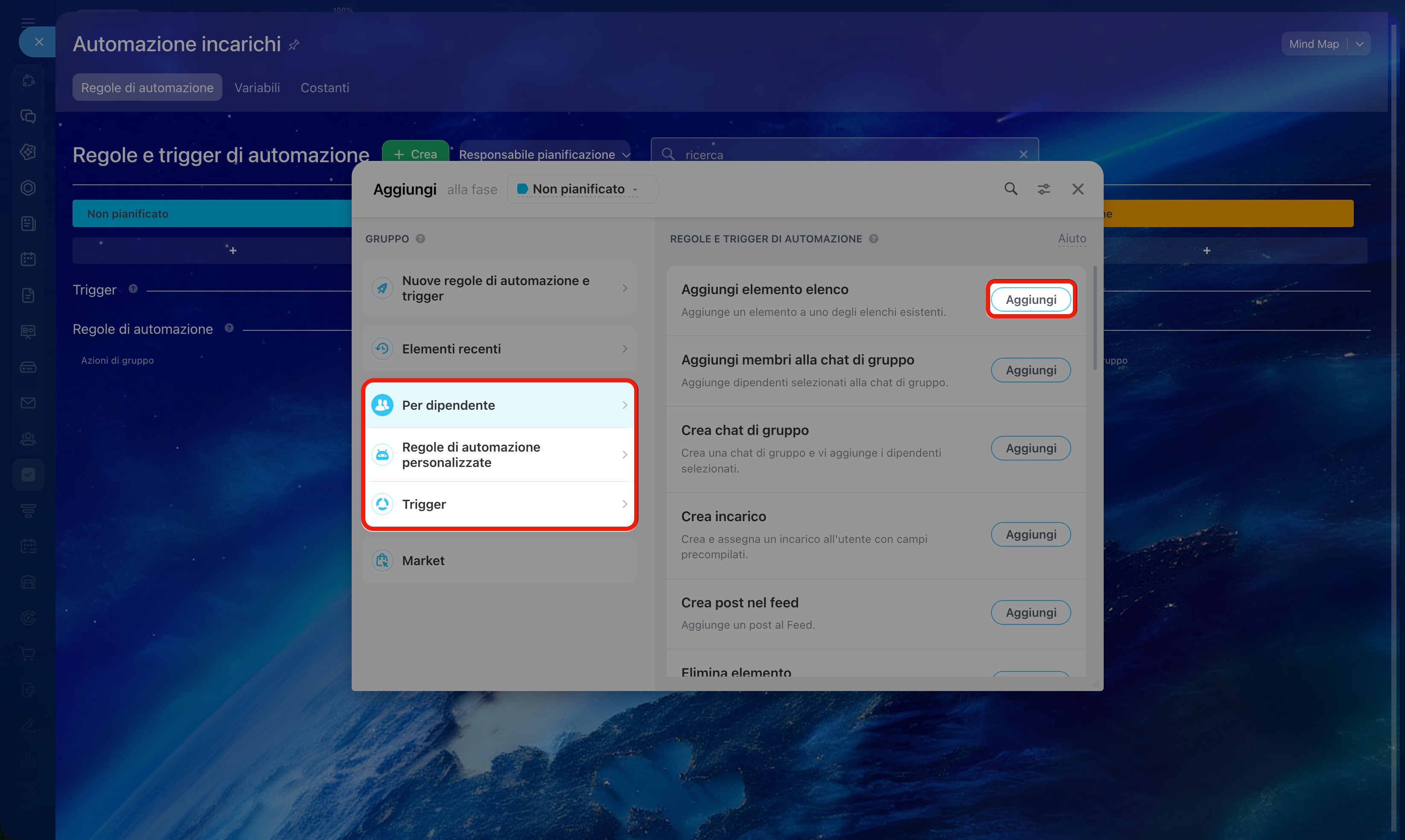This screenshot has height=840, width=1405.
Task: Click the Trigger group icon
Action: (382, 504)
